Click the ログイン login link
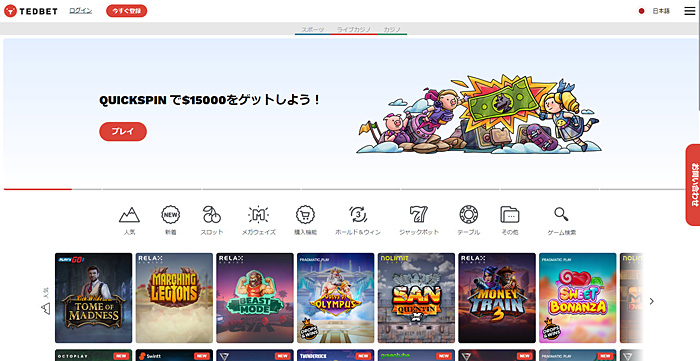700x361 pixels. (x=81, y=11)
